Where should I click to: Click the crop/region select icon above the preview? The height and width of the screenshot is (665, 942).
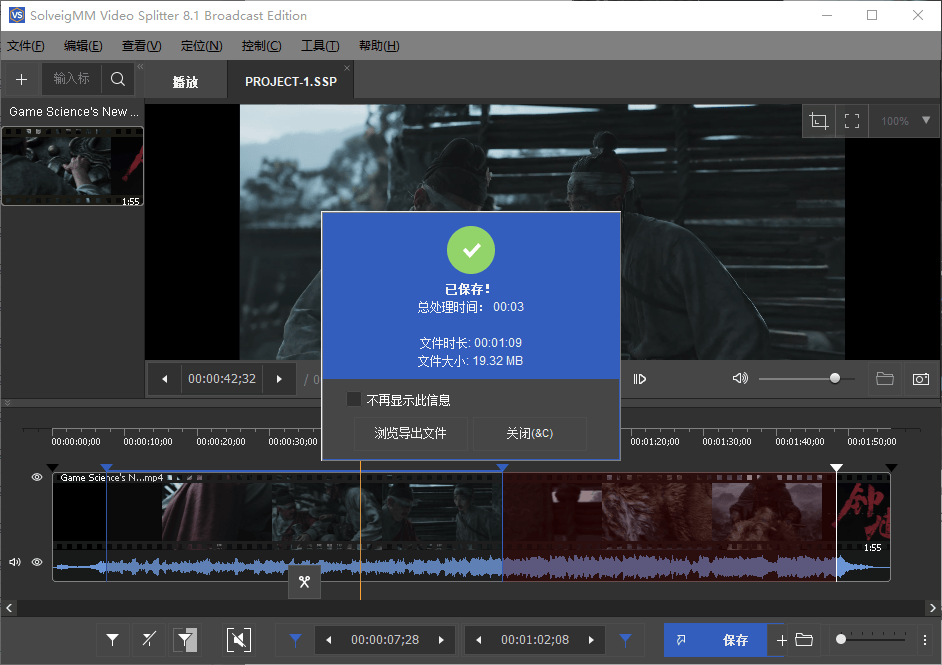pos(819,120)
